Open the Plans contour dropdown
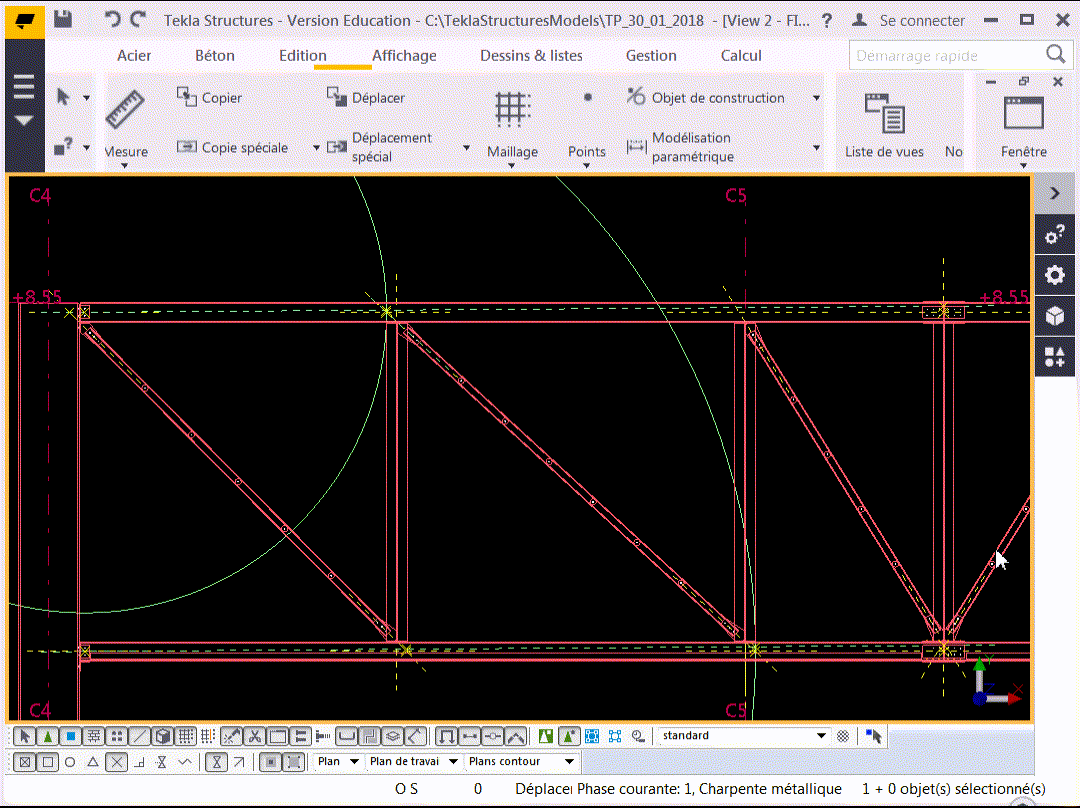This screenshot has width=1080, height=808. [521, 761]
